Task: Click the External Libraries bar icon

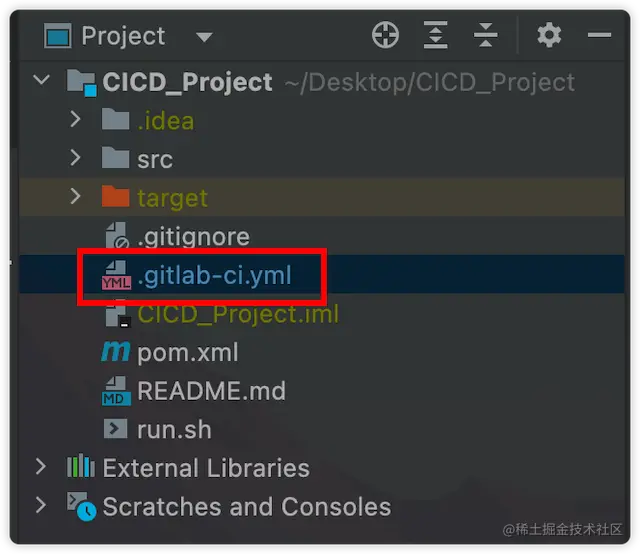Action: [81, 466]
